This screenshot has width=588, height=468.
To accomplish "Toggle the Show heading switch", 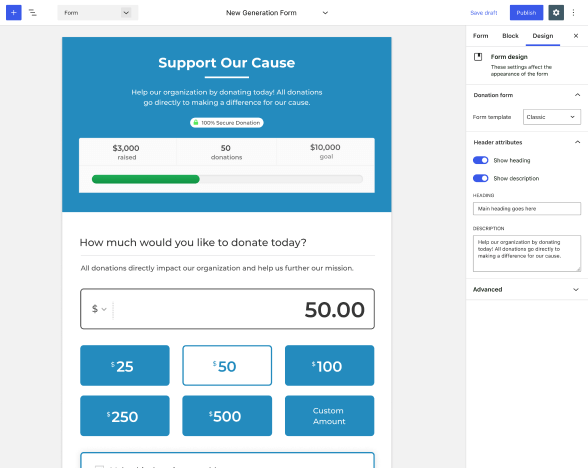I will [x=480, y=160].
